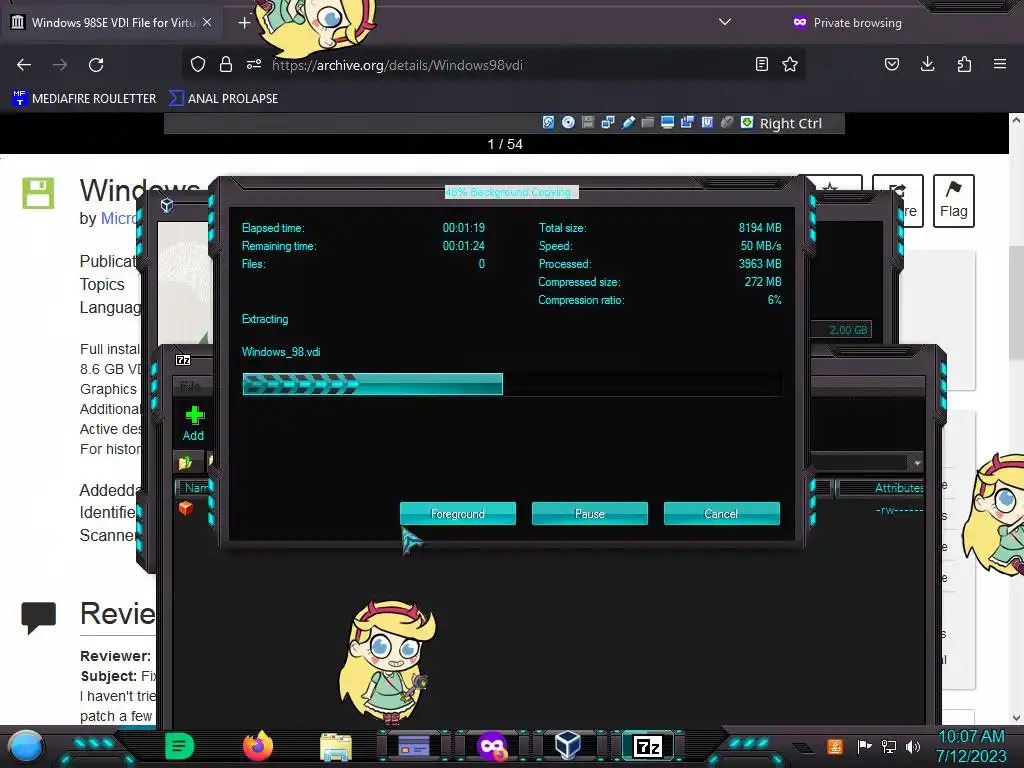Screen dimensions: 1024x768
Task: Open the extensions menu
Action: click(964, 64)
